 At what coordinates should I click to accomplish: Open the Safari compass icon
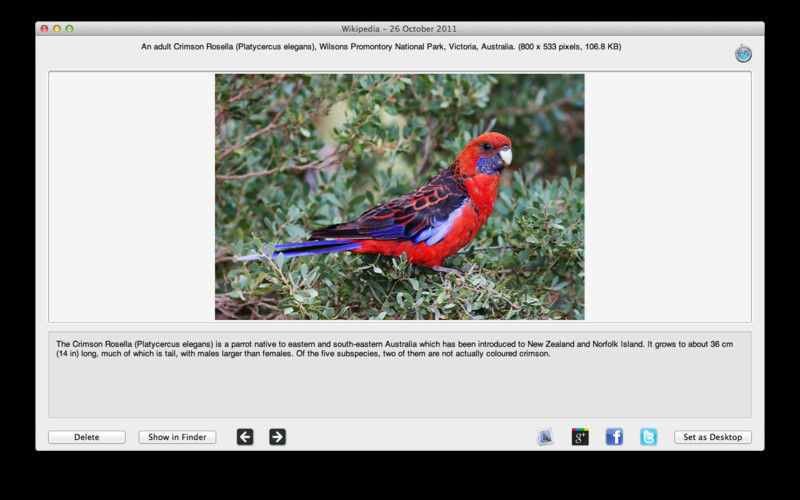(x=743, y=54)
